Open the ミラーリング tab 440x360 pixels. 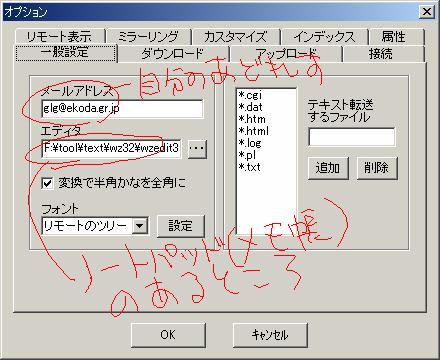(x=148, y=36)
